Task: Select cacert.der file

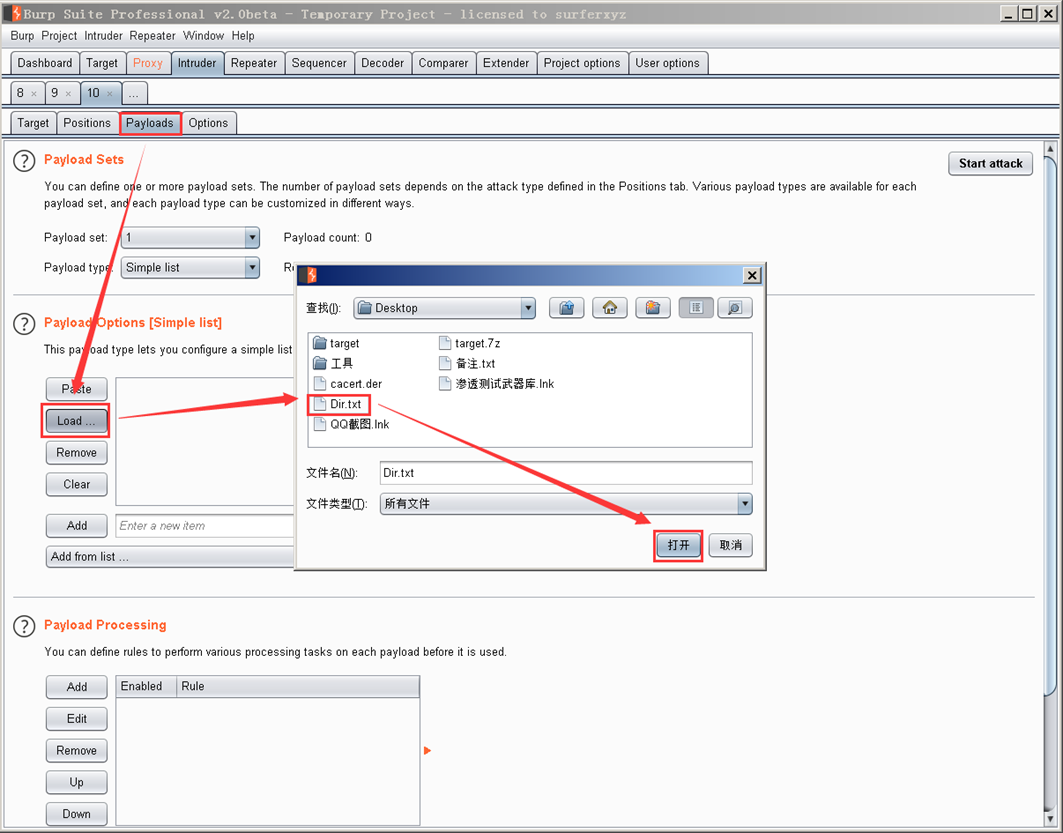Action: (x=348, y=384)
